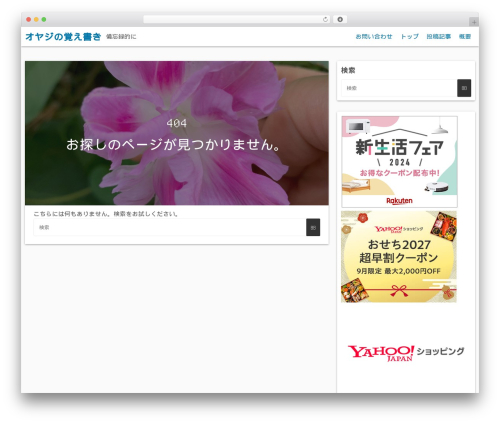
Task: Click the 検索 sidebar widget heading
Action: point(348,70)
